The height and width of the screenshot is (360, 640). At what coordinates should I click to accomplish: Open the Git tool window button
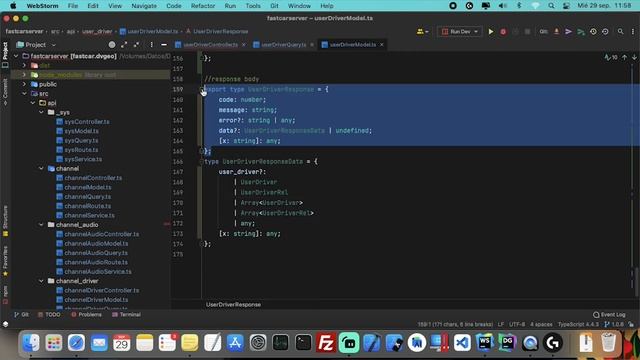click(x=21, y=314)
